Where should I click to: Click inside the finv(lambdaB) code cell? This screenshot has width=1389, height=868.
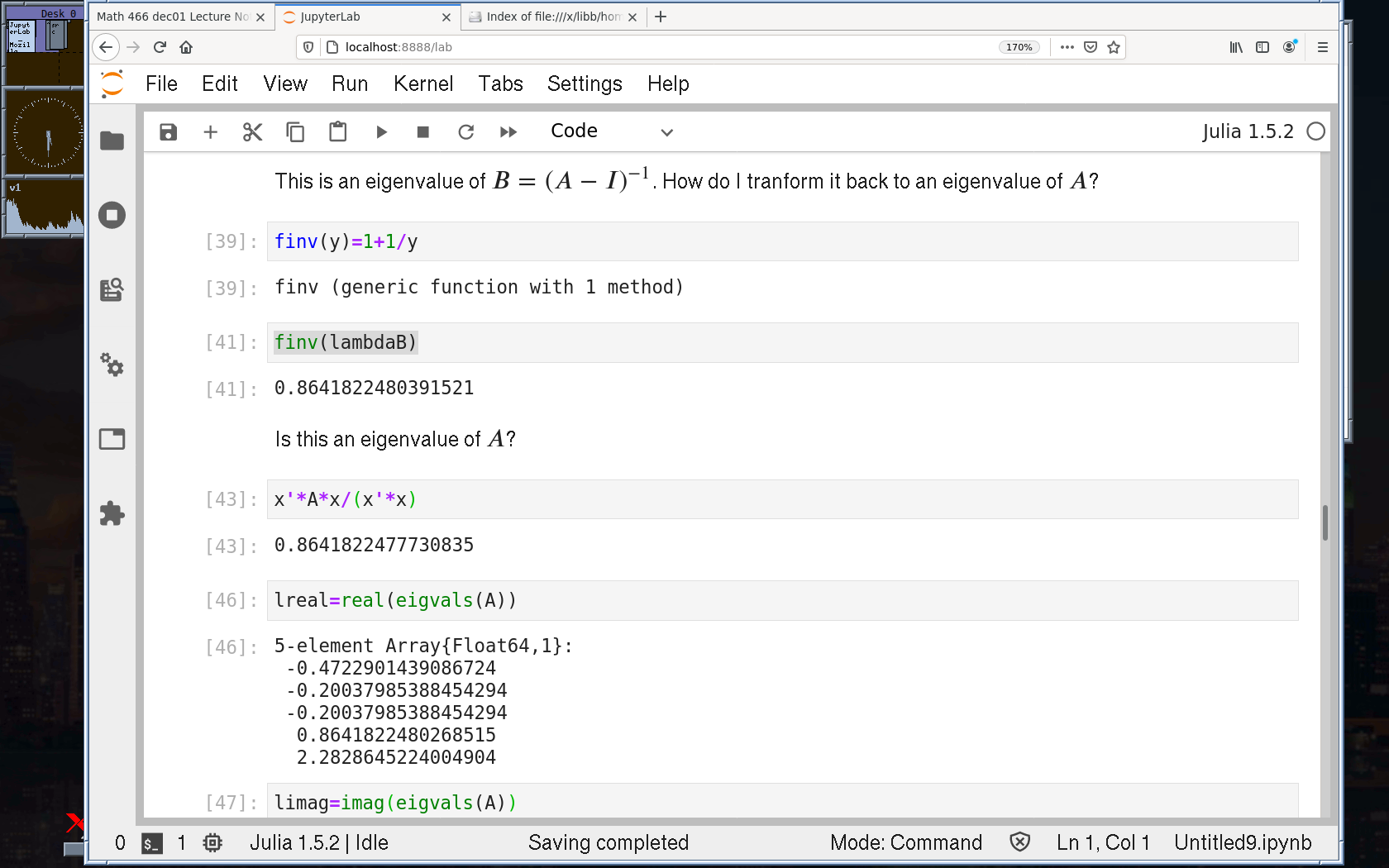[744, 342]
